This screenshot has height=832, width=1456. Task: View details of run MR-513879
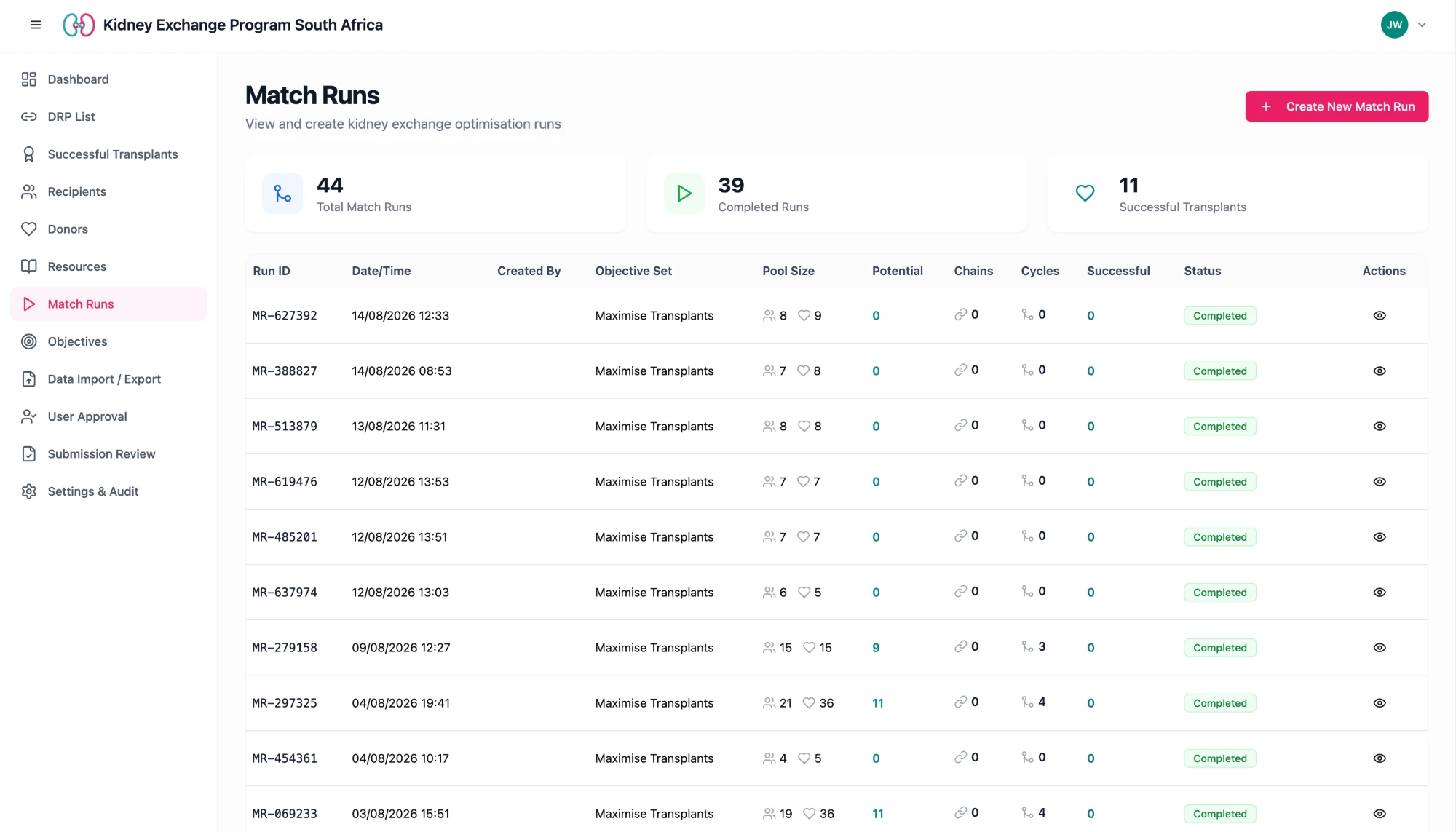(x=1379, y=427)
